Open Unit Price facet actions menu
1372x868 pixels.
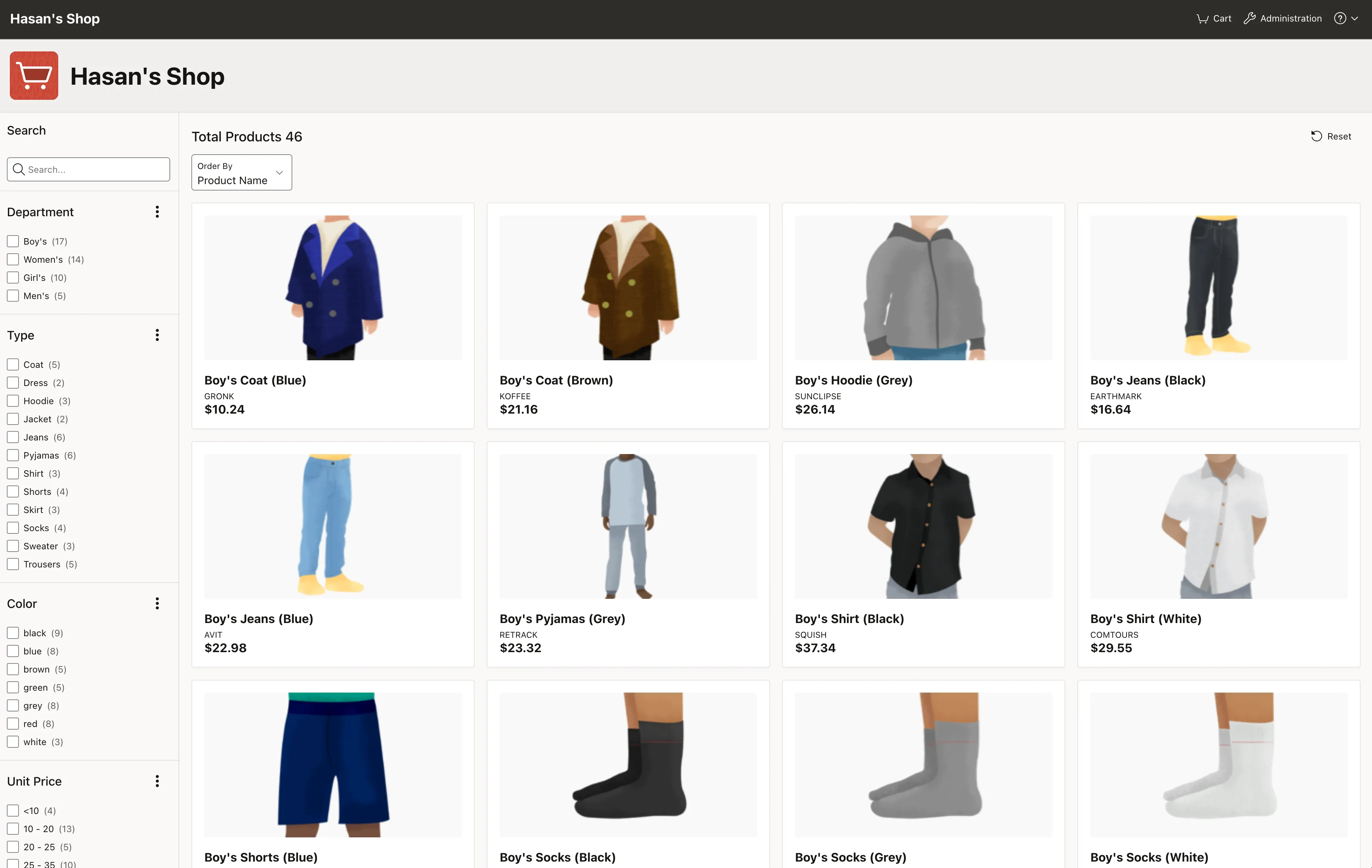pos(157,781)
